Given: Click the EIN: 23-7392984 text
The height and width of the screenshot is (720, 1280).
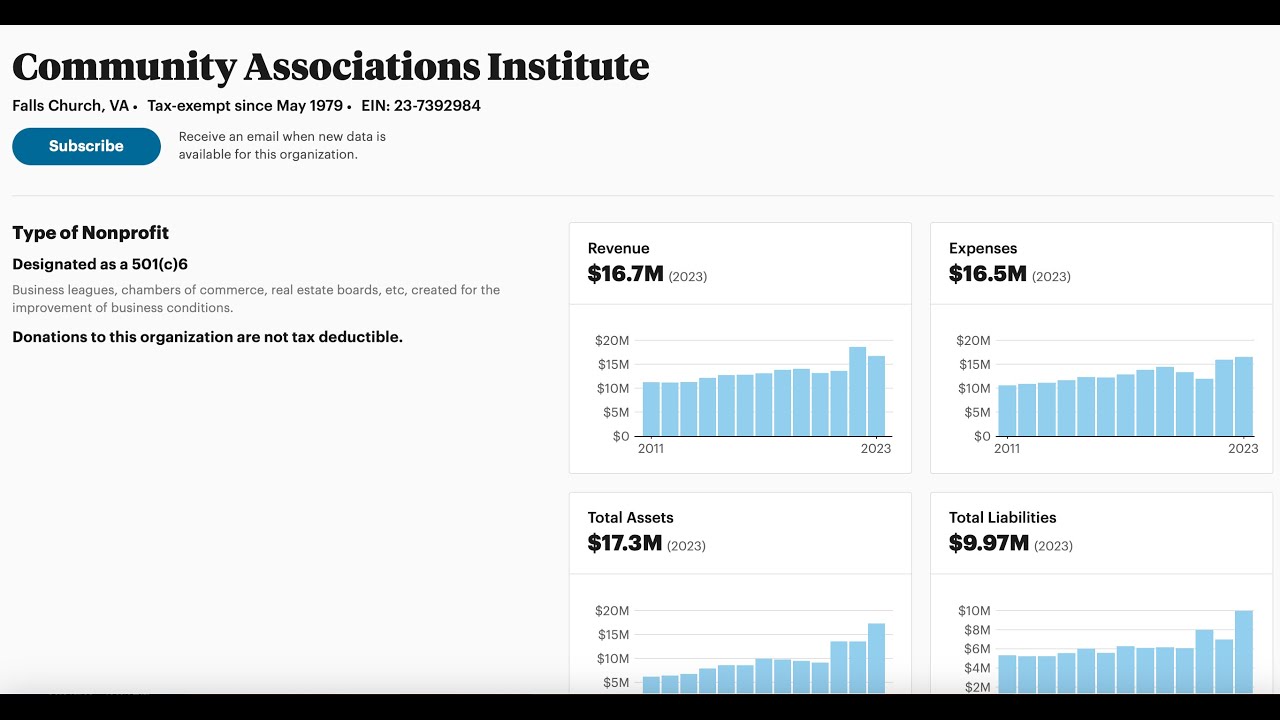Looking at the screenshot, I should pyautogui.click(x=421, y=106).
